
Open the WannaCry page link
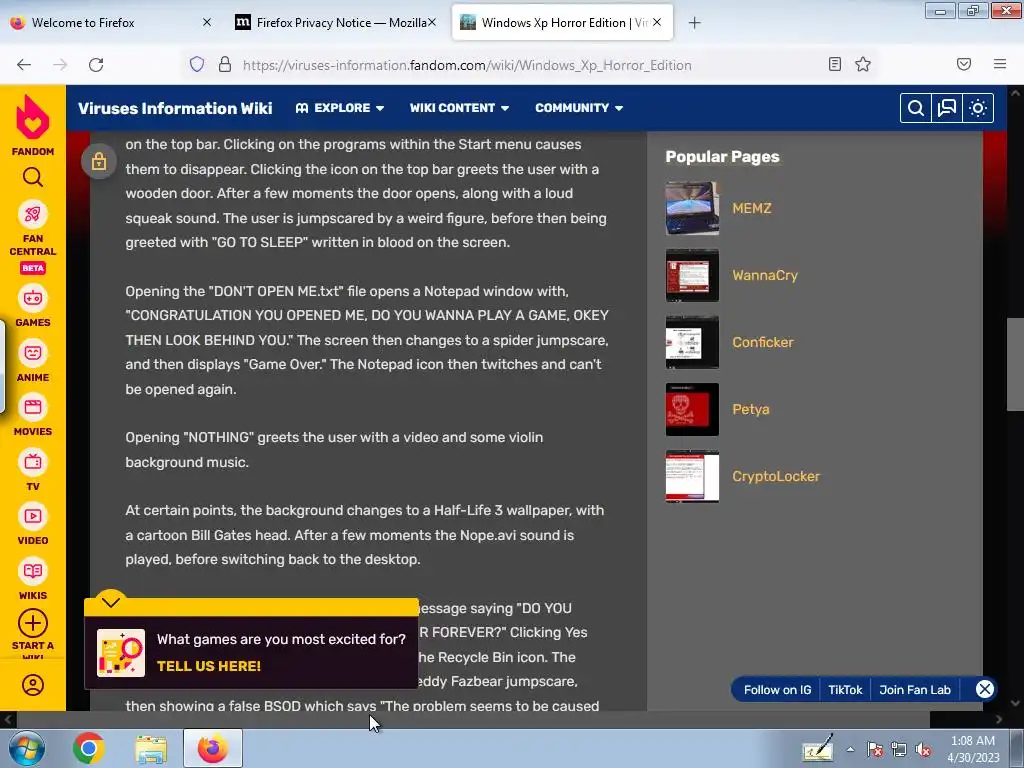click(x=765, y=275)
